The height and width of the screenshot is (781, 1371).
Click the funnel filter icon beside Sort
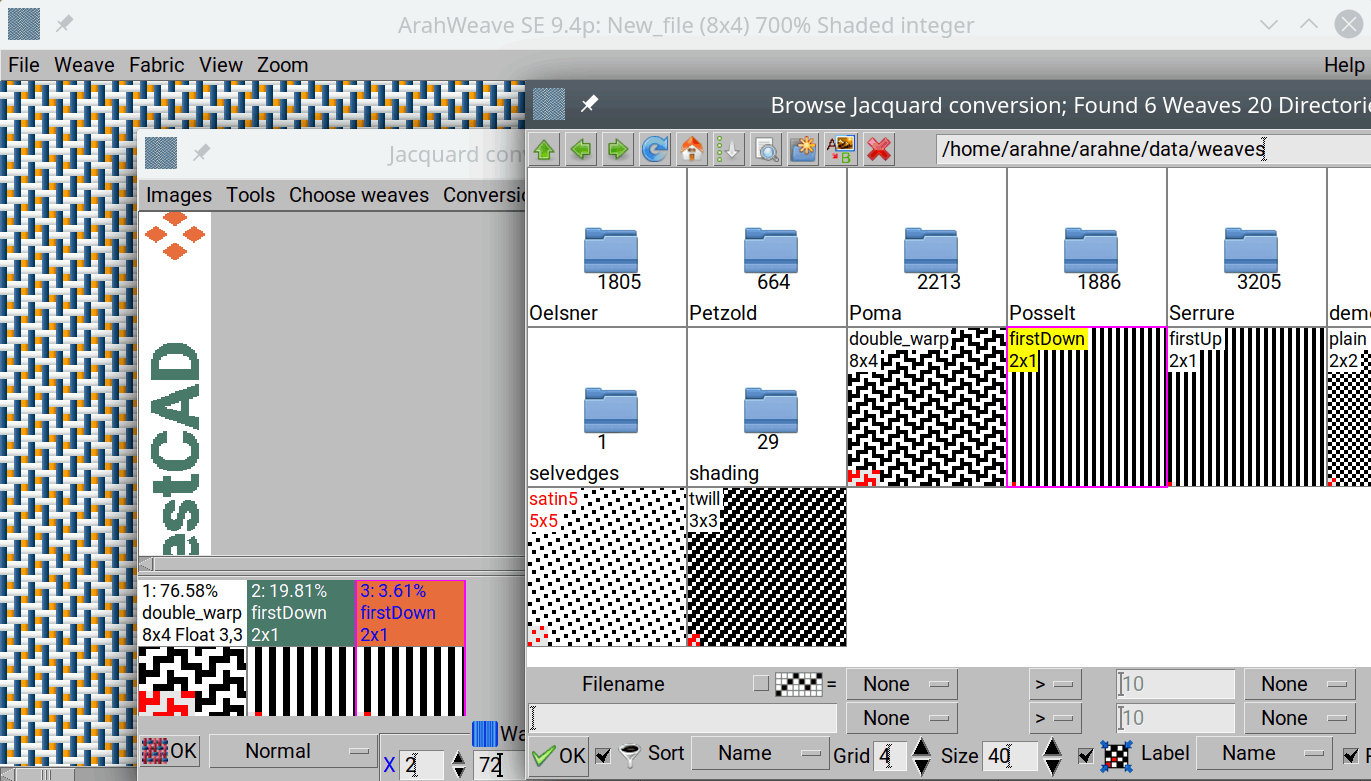pos(630,755)
